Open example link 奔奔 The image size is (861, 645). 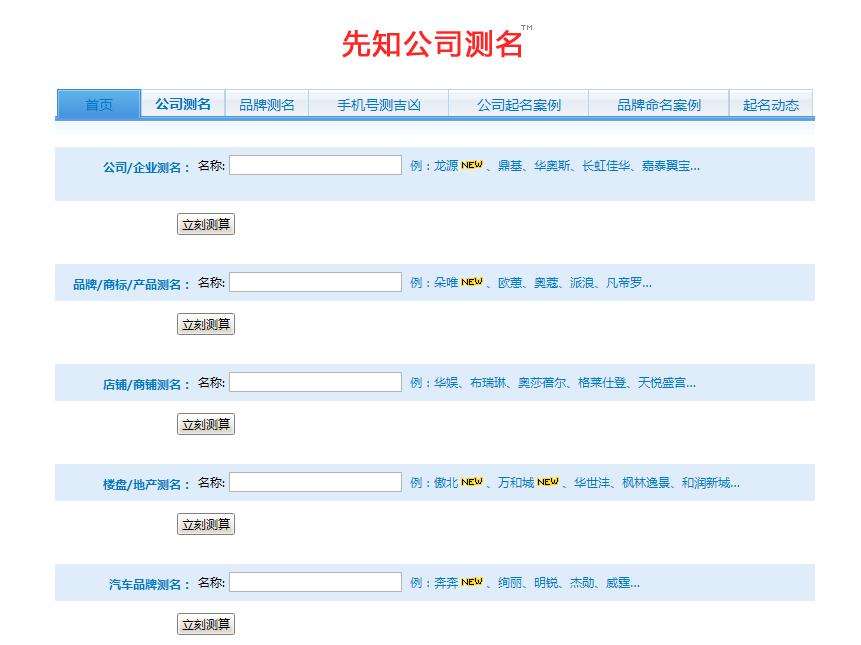(x=446, y=582)
